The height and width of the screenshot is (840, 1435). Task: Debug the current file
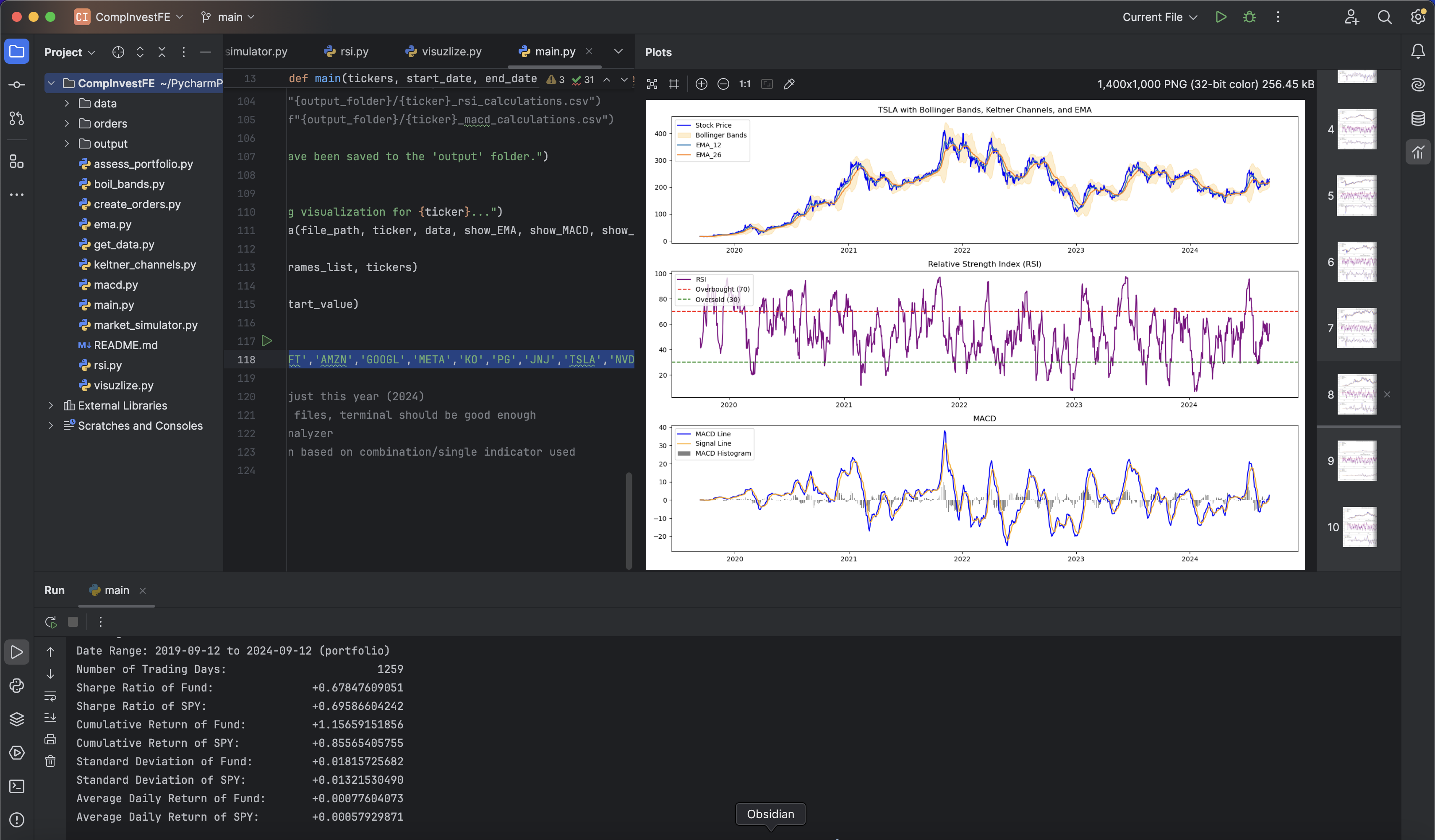click(1250, 17)
